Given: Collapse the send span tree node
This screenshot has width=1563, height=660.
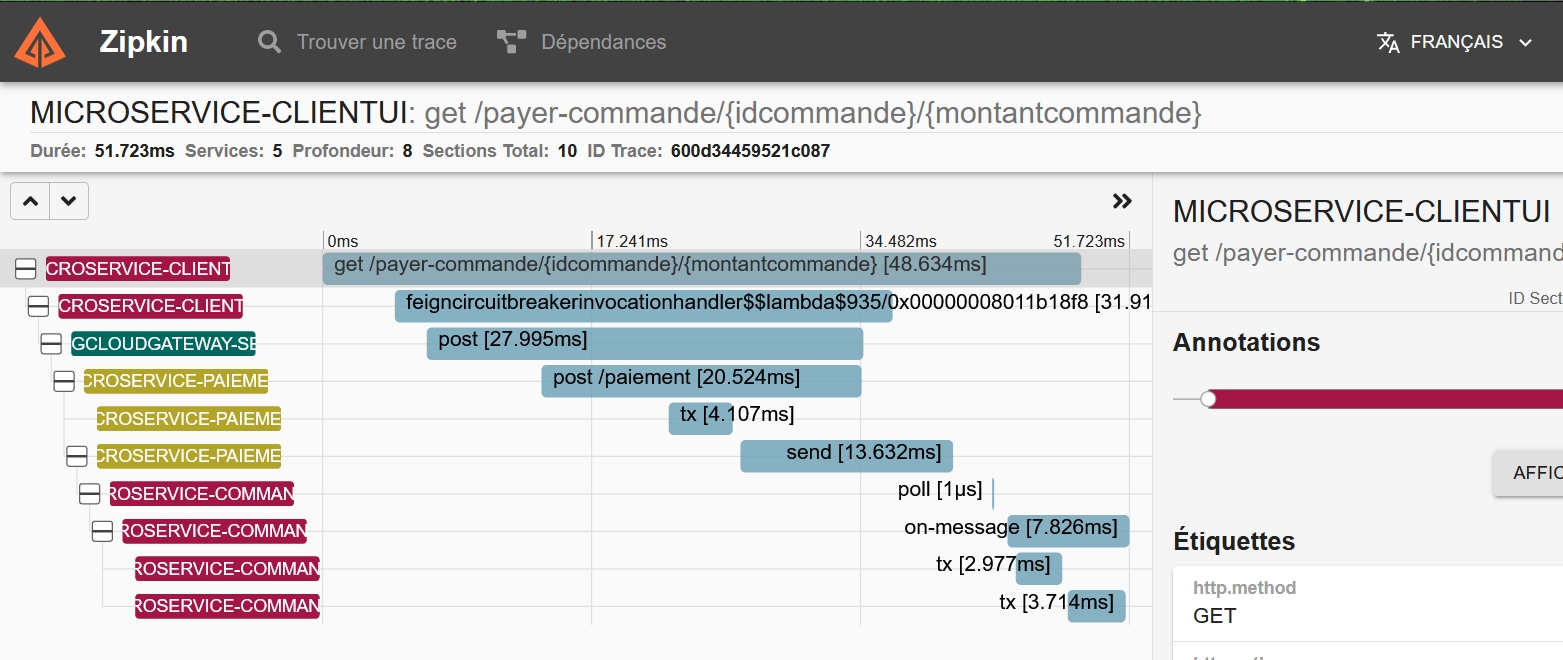Looking at the screenshot, I should (77, 456).
